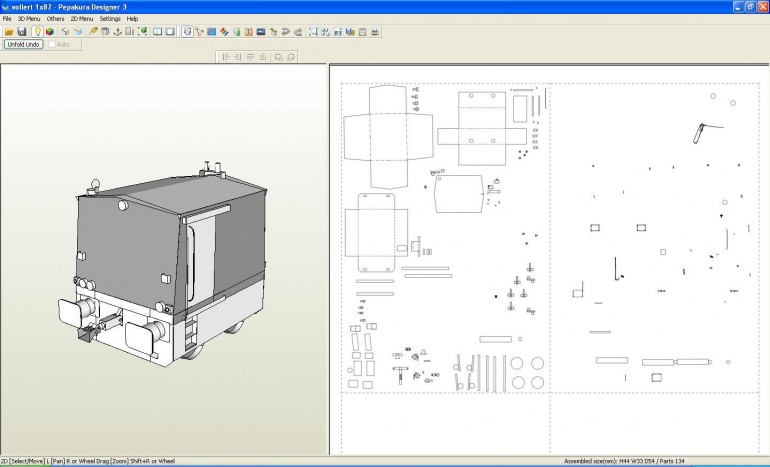Open the Help menu
Image resolution: width=770 pixels, height=467 pixels.
(132, 19)
